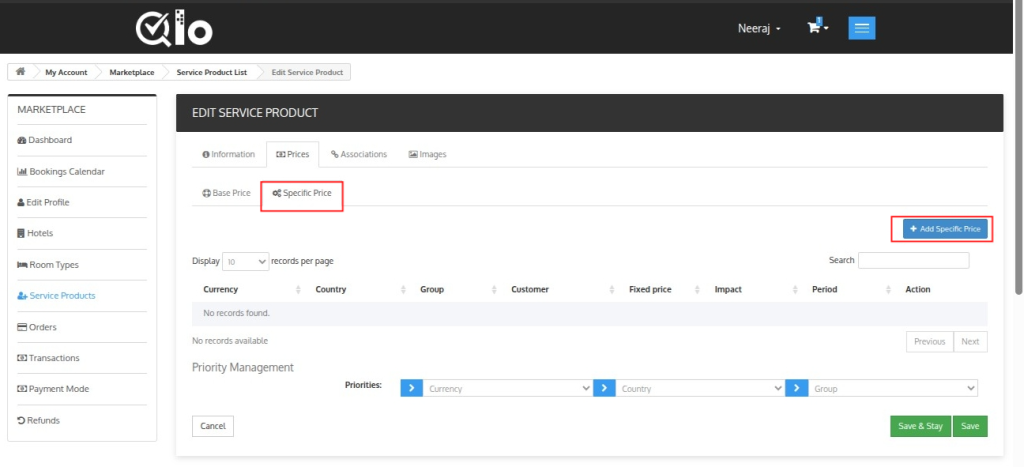Open Hotels in marketplace sidebar
This screenshot has height=467, width=1024.
[35, 233]
